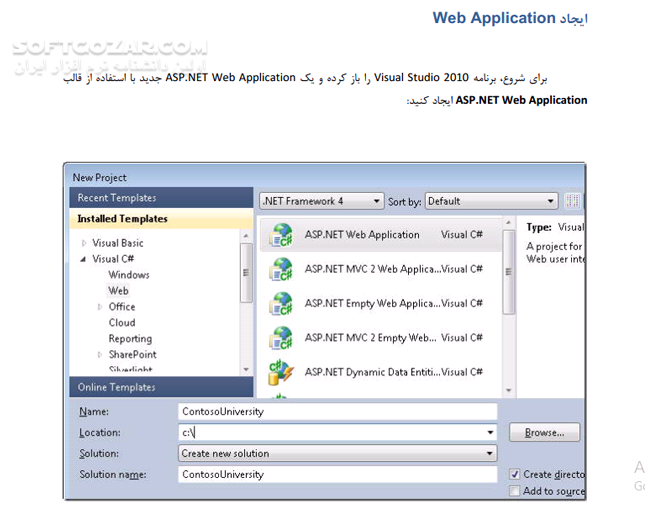Click the project list scrollbar up arrow
Viewport: 650px width, 512px height.
pos(509,223)
